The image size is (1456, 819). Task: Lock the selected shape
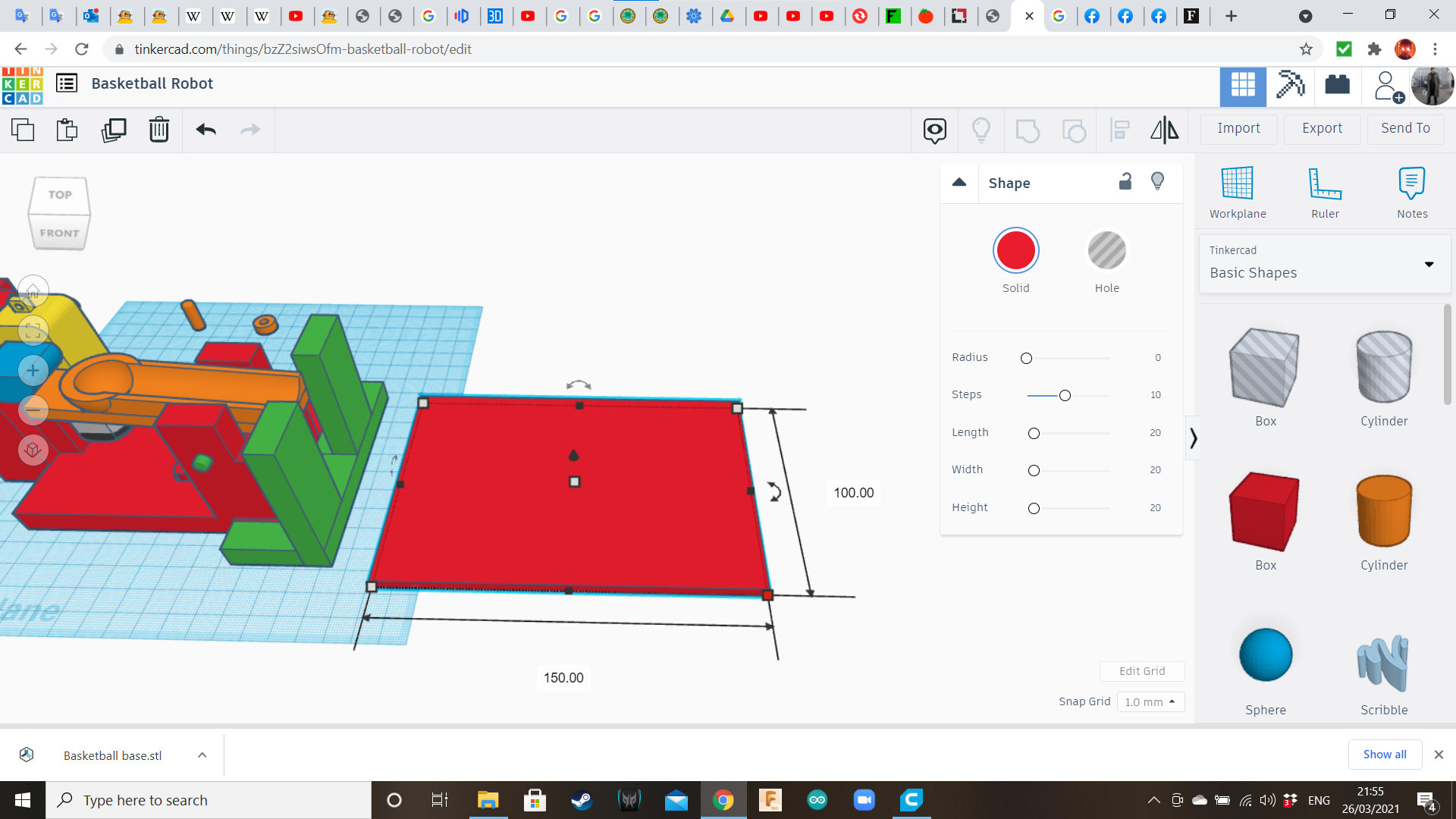pos(1125,182)
